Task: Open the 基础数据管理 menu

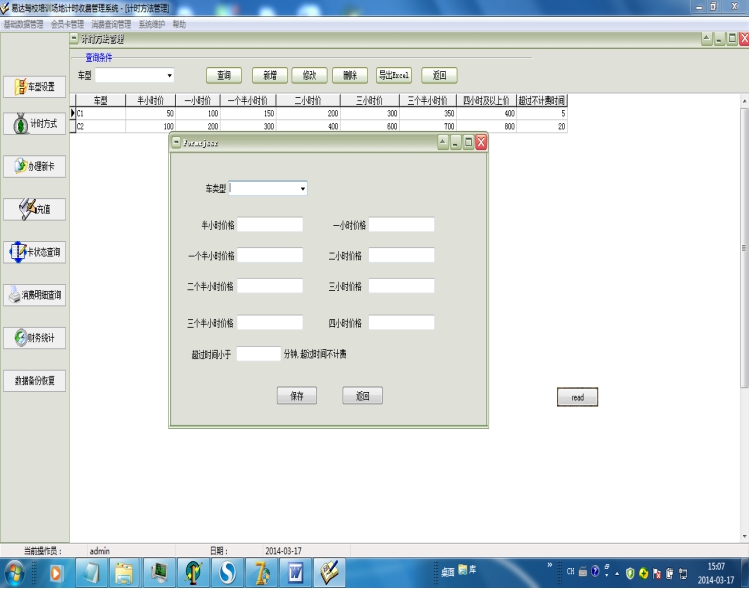Action: click(23, 24)
